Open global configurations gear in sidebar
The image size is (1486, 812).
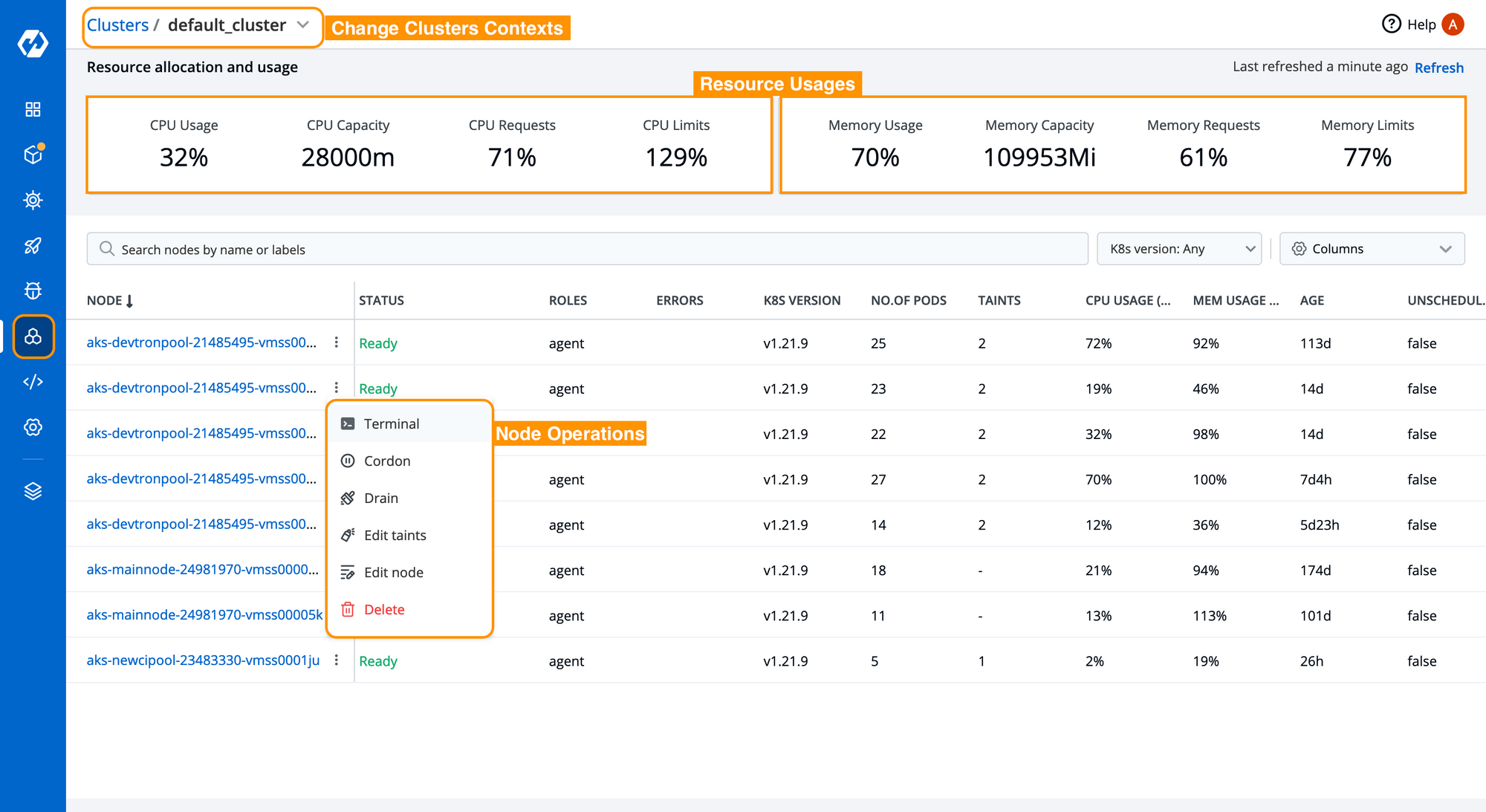(x=33, y=427)
